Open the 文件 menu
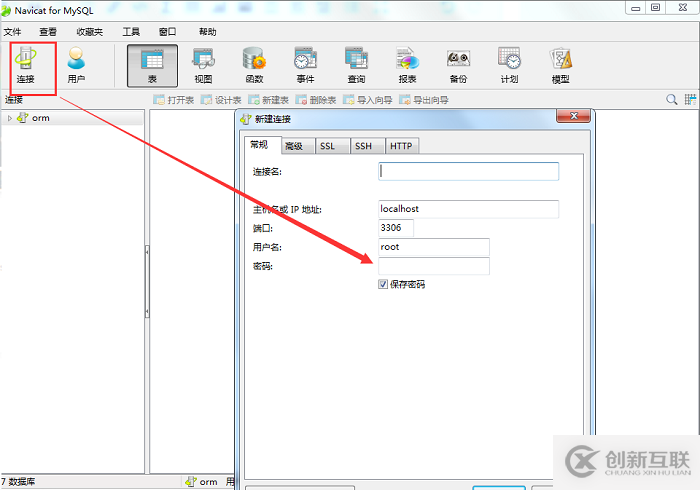Screen dimensions: 700x490 12,32
